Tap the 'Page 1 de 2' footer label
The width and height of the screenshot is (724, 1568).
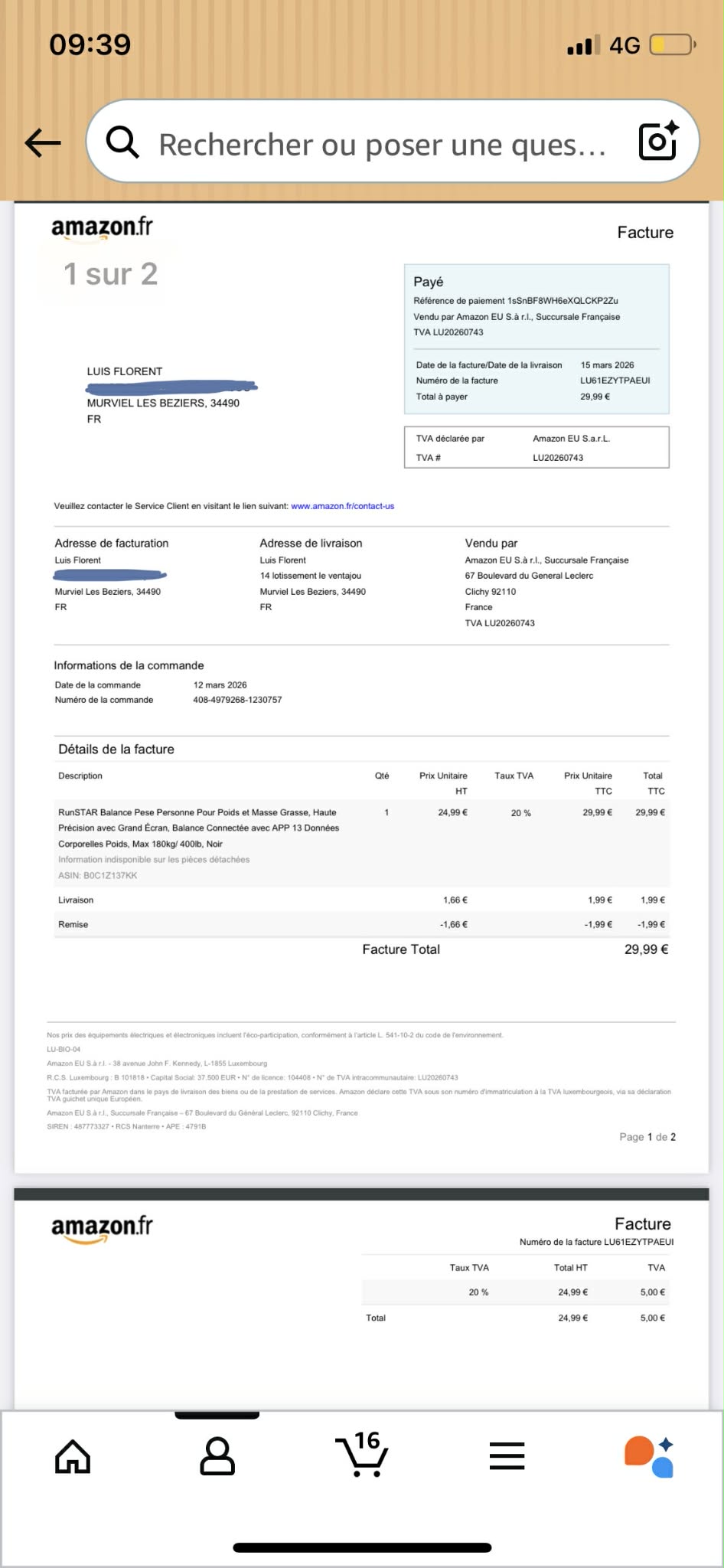point(647,1137)
